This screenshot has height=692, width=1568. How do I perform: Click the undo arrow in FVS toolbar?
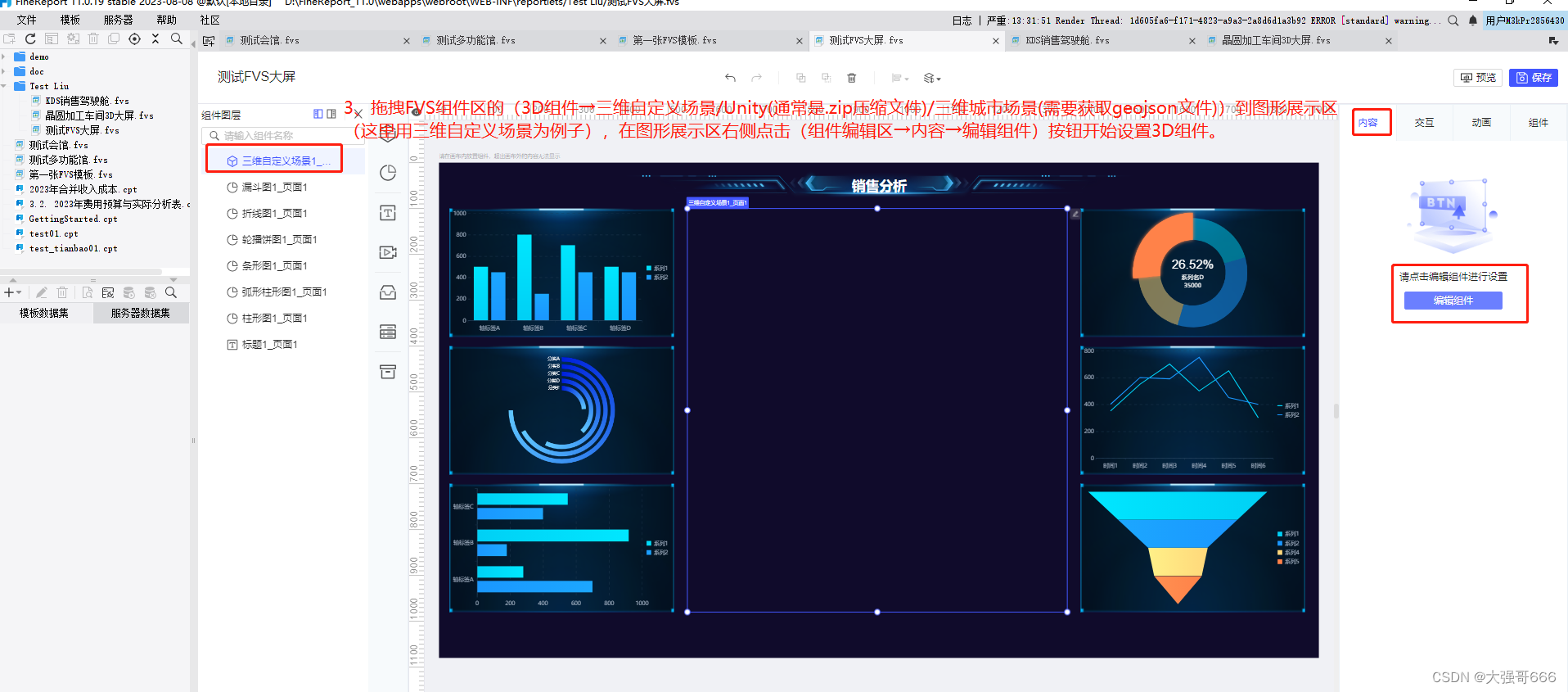730,78
